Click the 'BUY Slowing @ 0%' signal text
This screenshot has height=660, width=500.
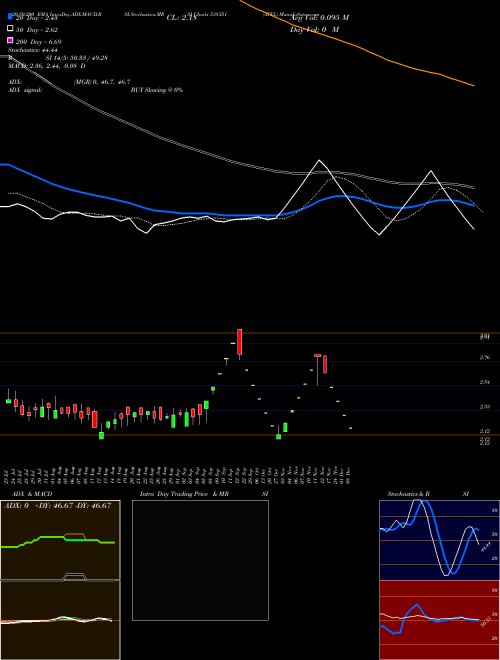tap(157, 90)
